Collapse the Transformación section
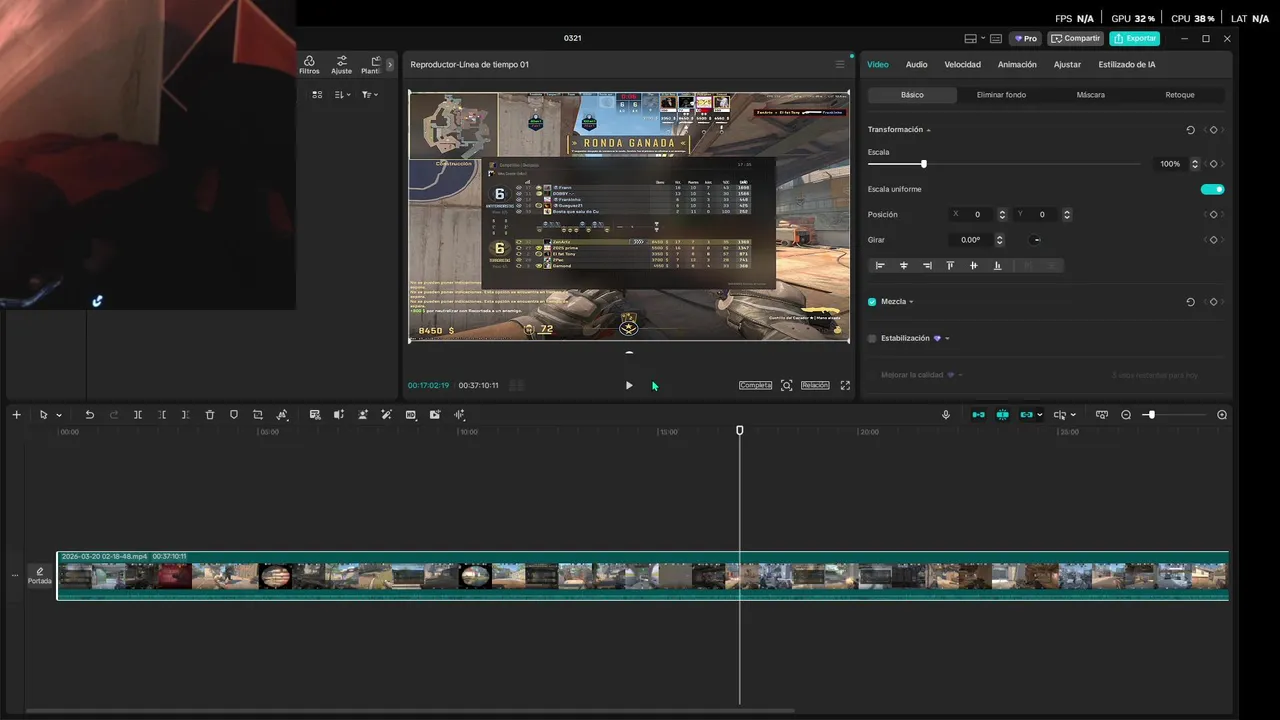Viewport: 1280px width, 720px height. [x=928, y=130]
